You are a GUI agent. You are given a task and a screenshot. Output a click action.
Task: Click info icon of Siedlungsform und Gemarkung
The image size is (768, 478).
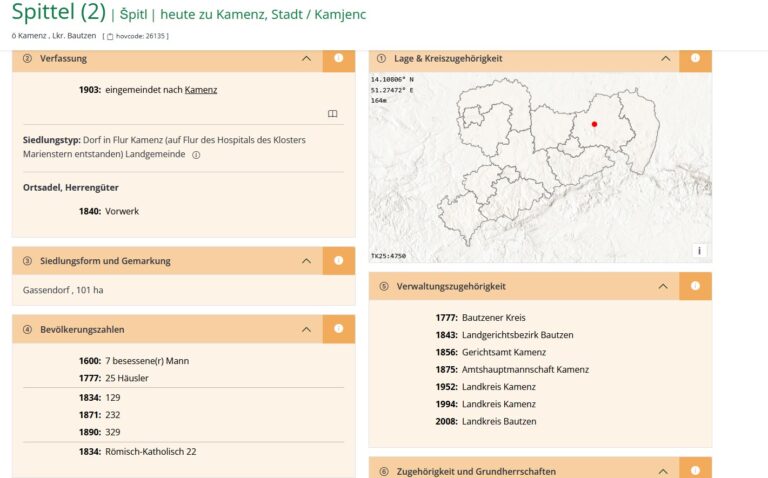(x=338, y=261)
